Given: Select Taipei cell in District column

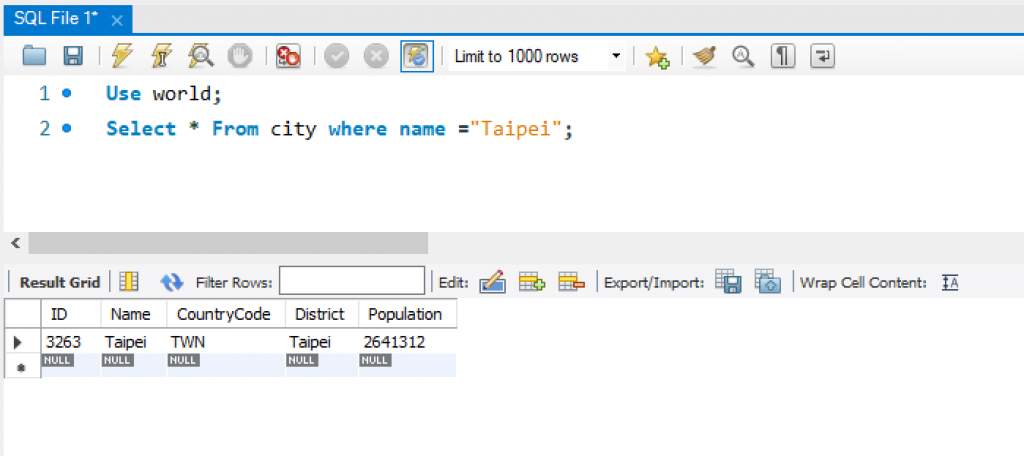Looking at the screenshot, I should 322,342.
